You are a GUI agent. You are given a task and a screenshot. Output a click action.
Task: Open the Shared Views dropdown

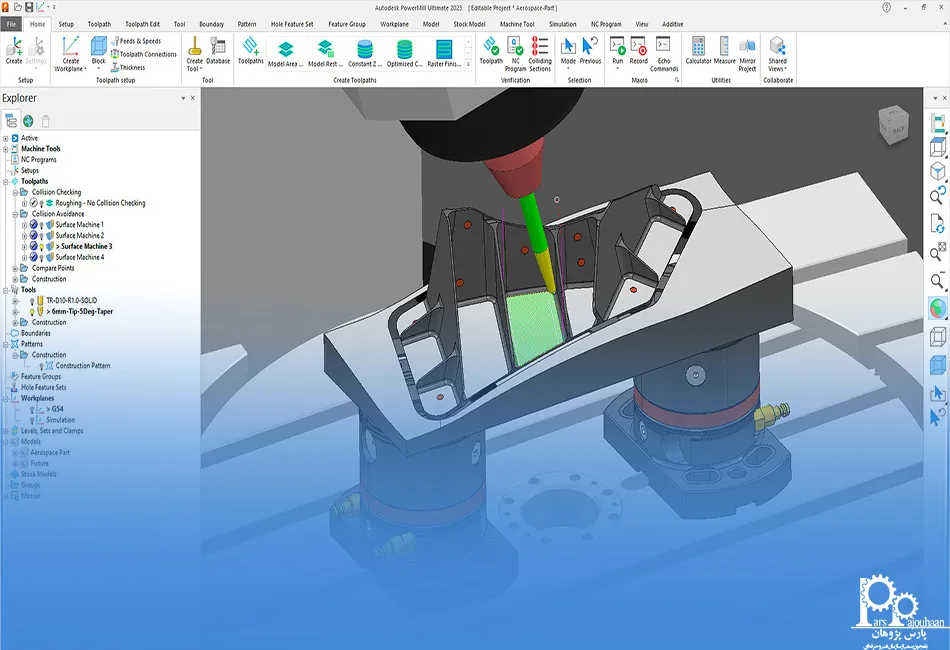tap(777, 65)
